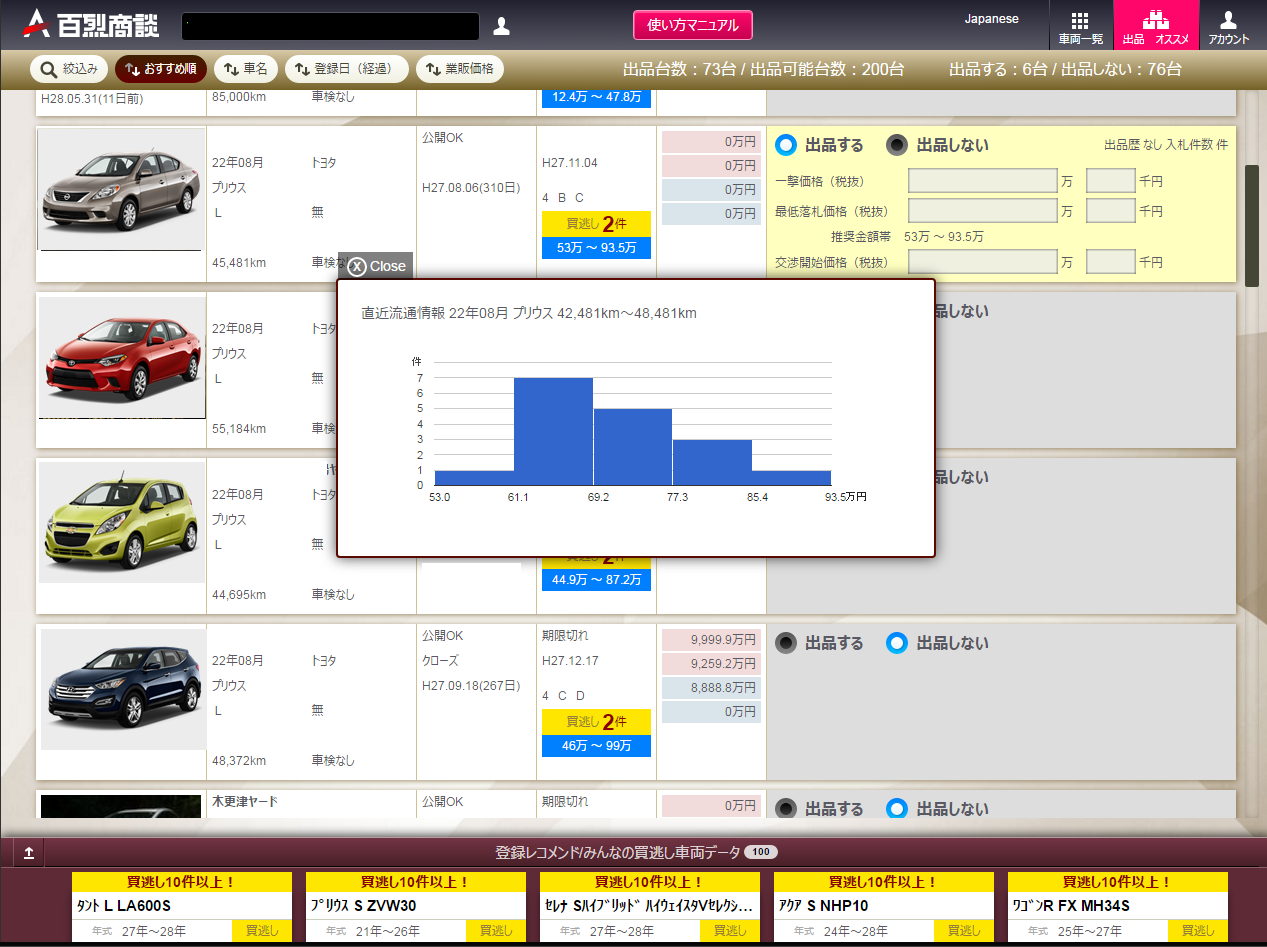Click 買逃し on the ﾌﾟﾘｳｽ S ZVW30 card
The image size is (1267, 947).
(x=495, y=931)
